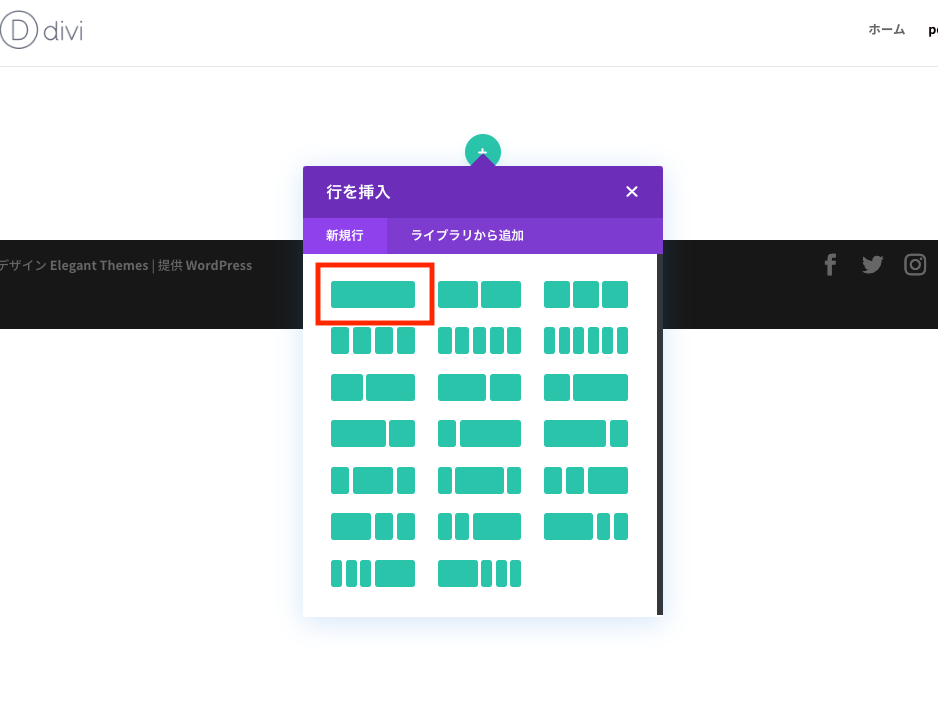Switch to the ライブラリから追加 tab
938x719 pixels.
465,235
